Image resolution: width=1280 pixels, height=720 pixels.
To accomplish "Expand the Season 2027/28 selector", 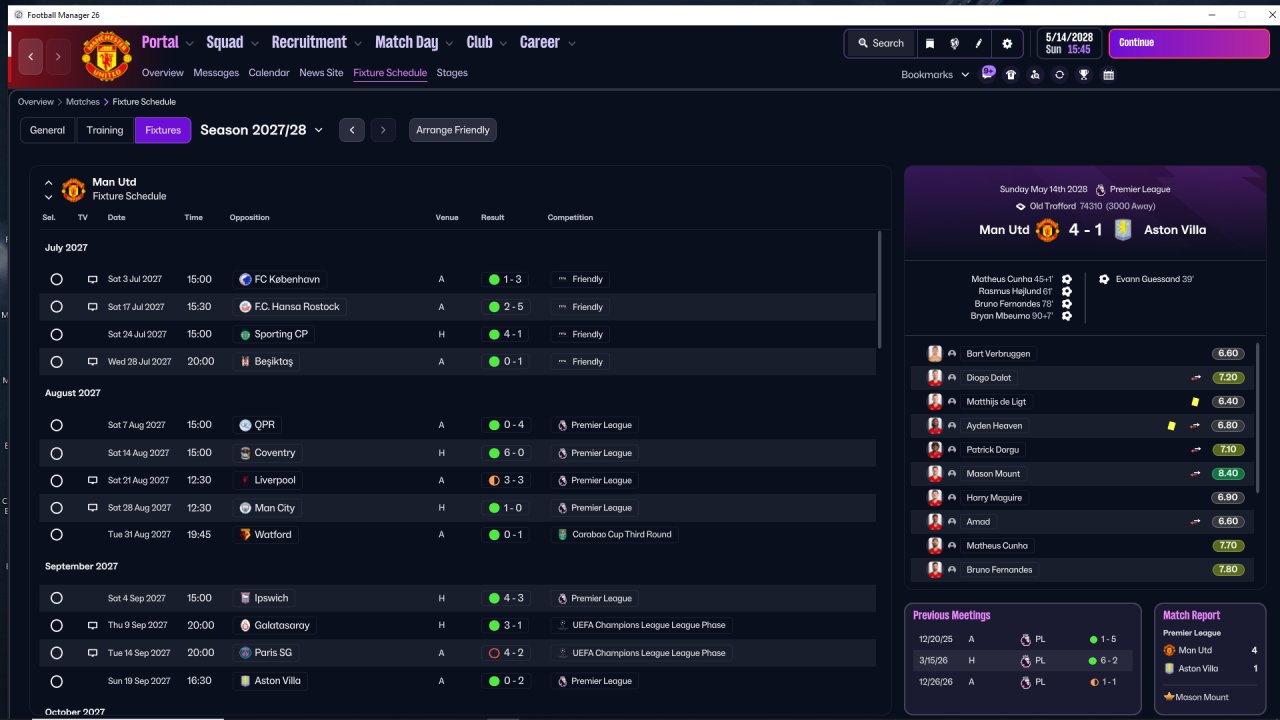I will point(262,130).
